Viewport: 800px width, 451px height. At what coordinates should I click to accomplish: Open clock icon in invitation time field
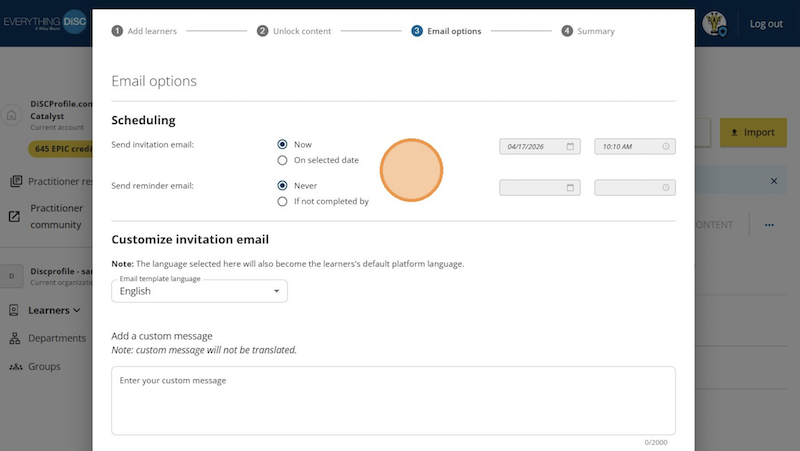point(666,146)
